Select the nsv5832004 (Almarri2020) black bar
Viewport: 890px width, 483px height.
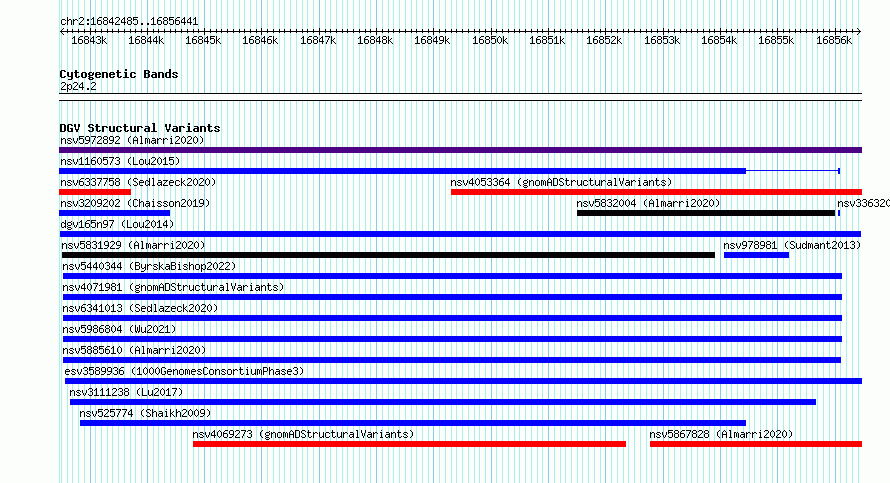point(706,213)
